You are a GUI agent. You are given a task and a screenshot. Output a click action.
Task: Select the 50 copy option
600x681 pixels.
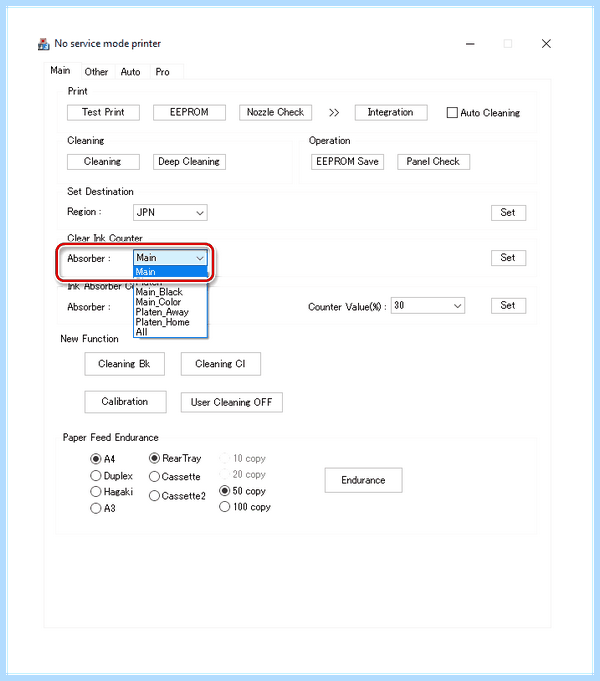coord(225,491)
